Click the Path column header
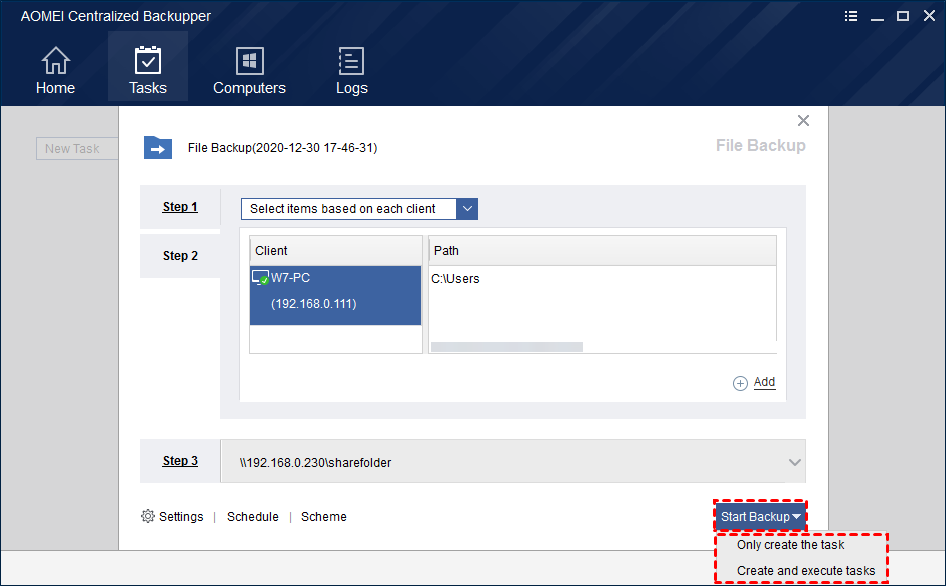The height and width of the screenshot is (586, 946). click(x=602, y=250)
